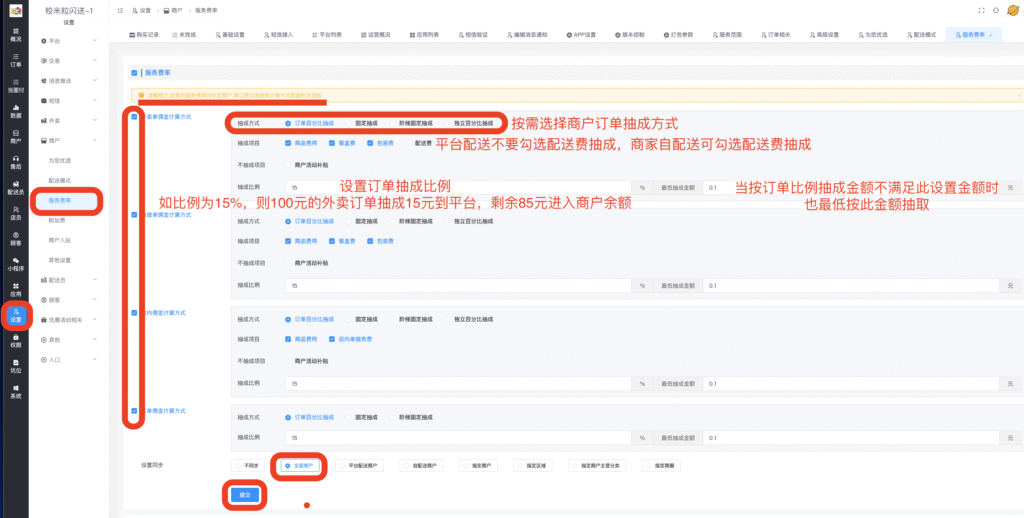Viewport: 1024px width, 518px height.
Task: Switch to the 版本控制 tab
Action: coord(630,35)
